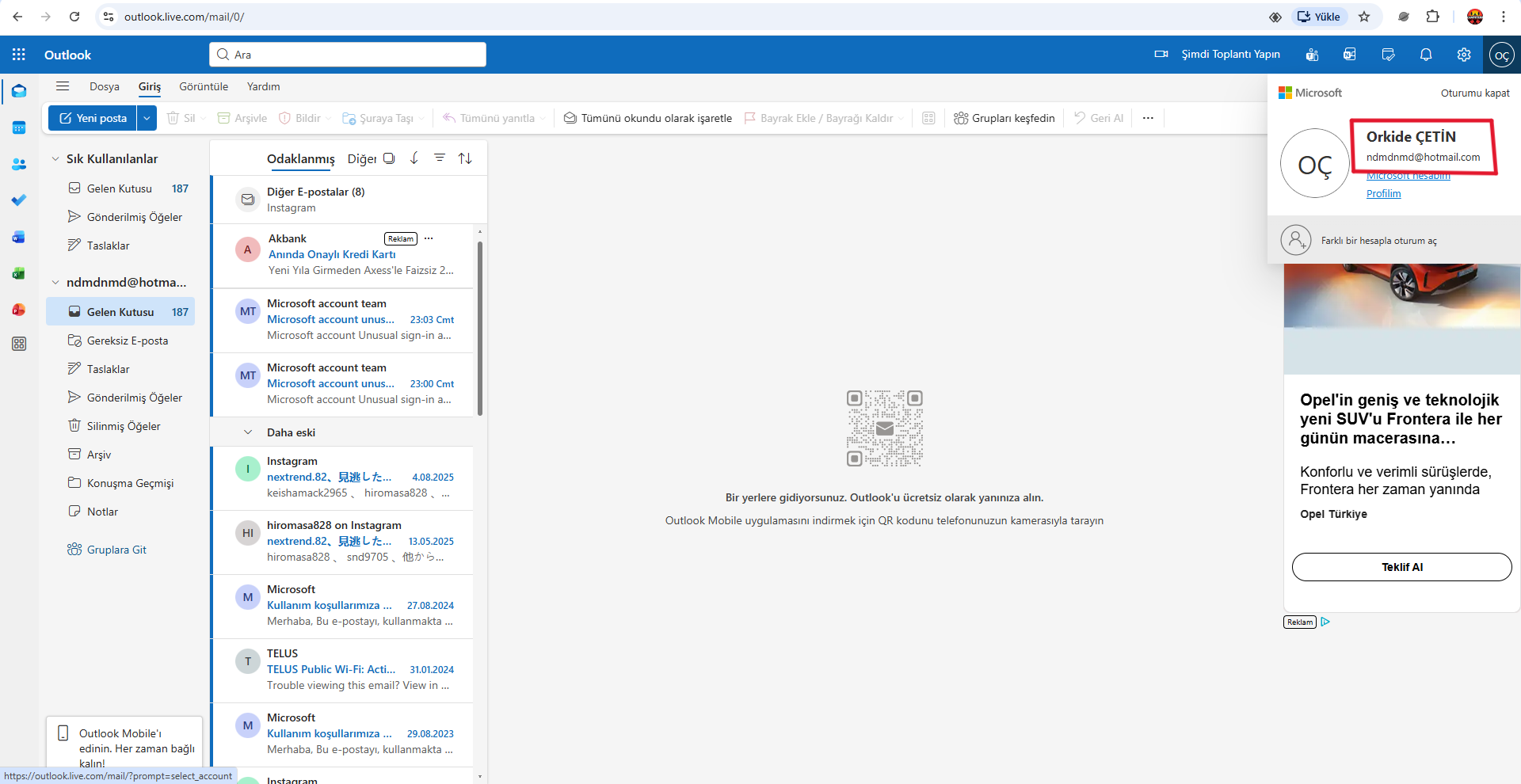The image size is (1521, 784).
Task: Open Teams chat icon in Outlook header
Action: (1312, 55)
